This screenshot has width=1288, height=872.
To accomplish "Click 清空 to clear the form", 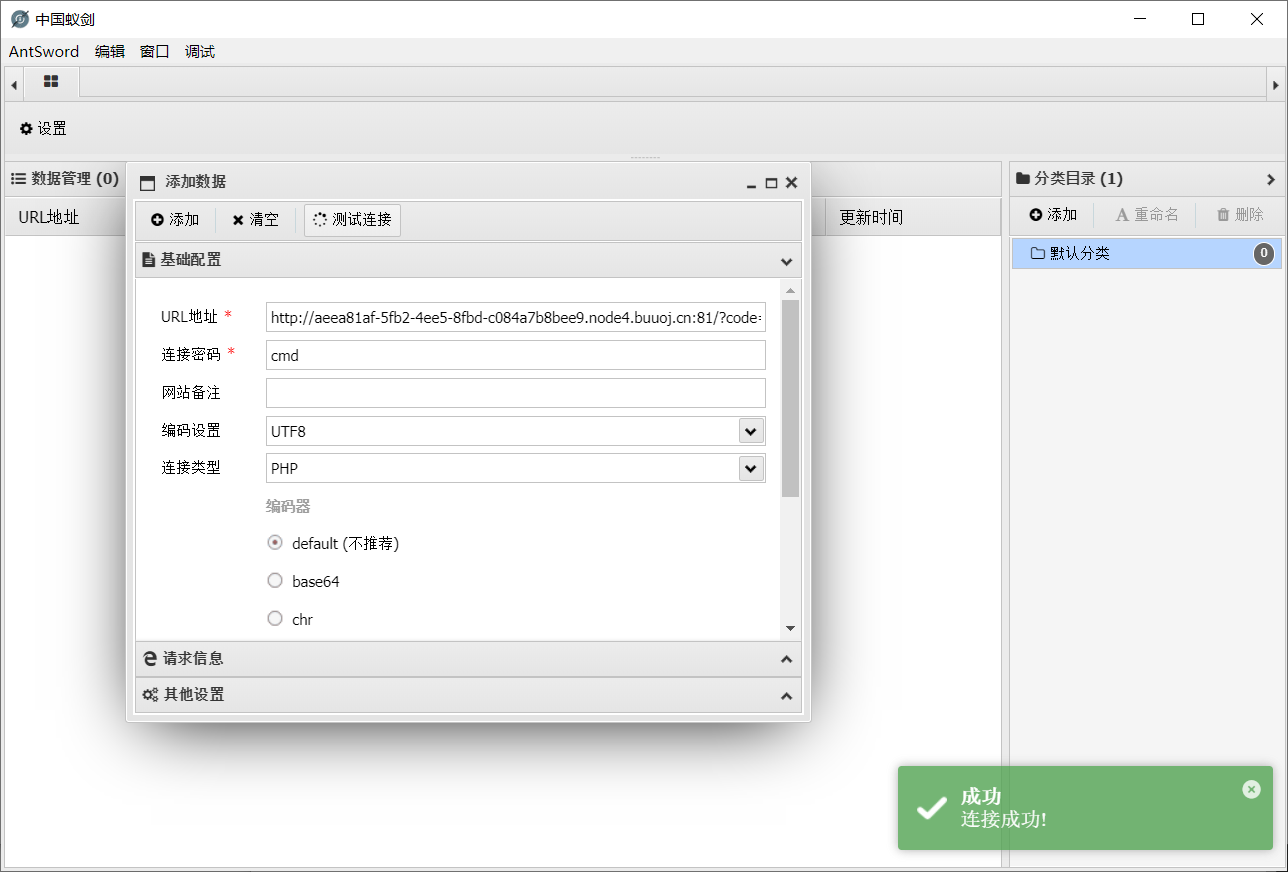I will [x=255, y=220].
